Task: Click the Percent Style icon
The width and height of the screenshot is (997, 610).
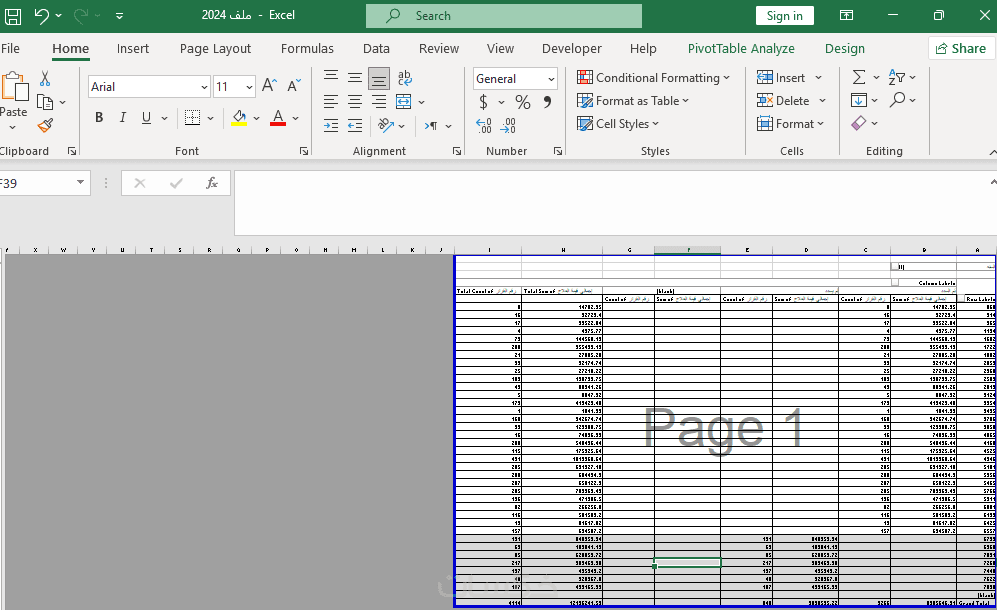Action: [x=523, y=102]
